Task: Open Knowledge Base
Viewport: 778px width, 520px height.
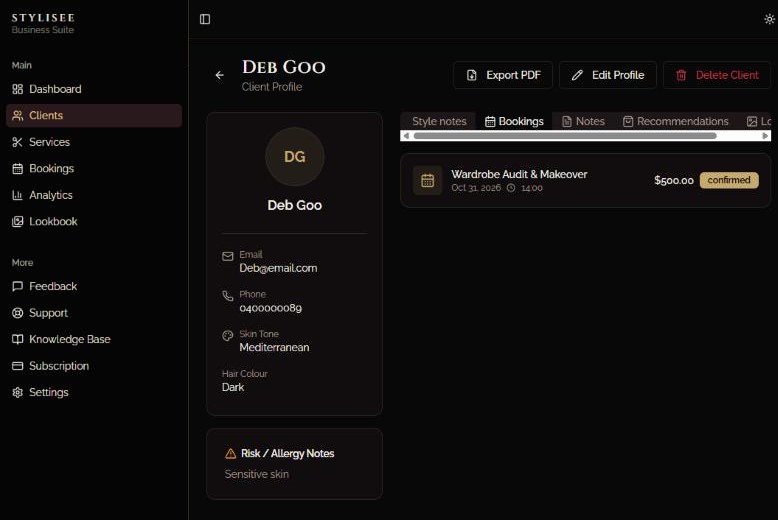Action: coord(94,339)
